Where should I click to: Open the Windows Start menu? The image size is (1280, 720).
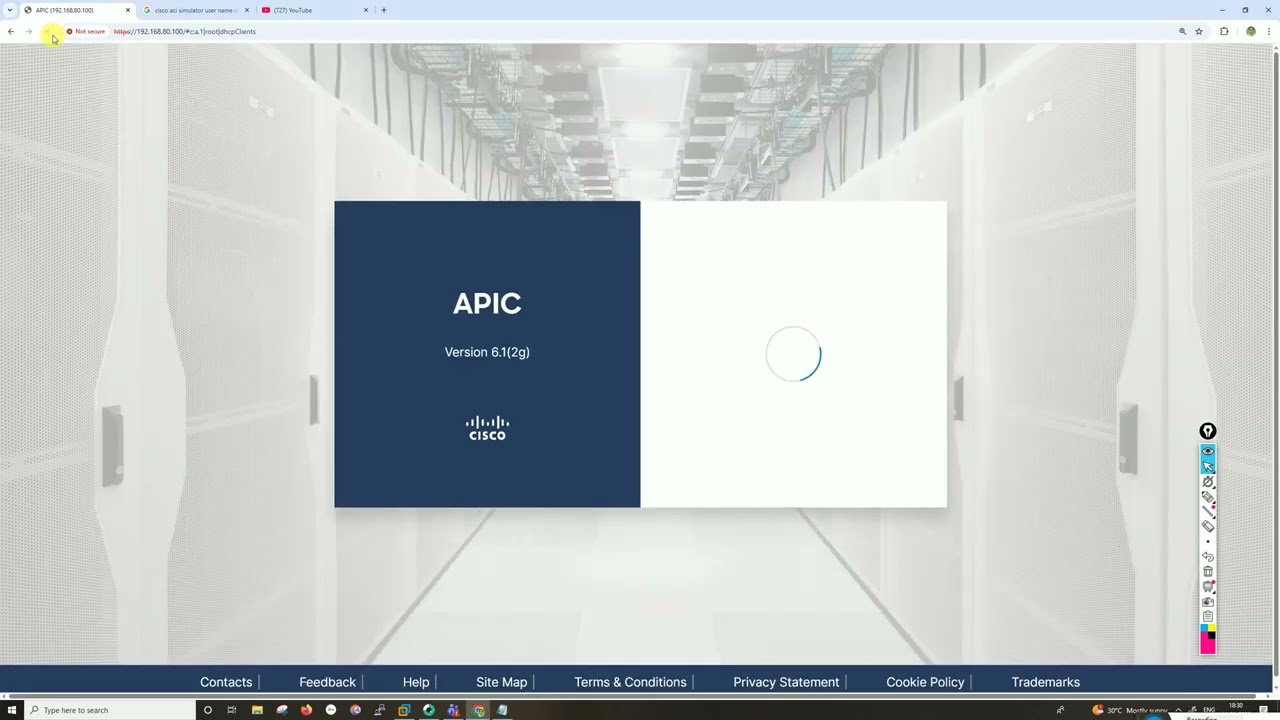[x=12, y=710]
